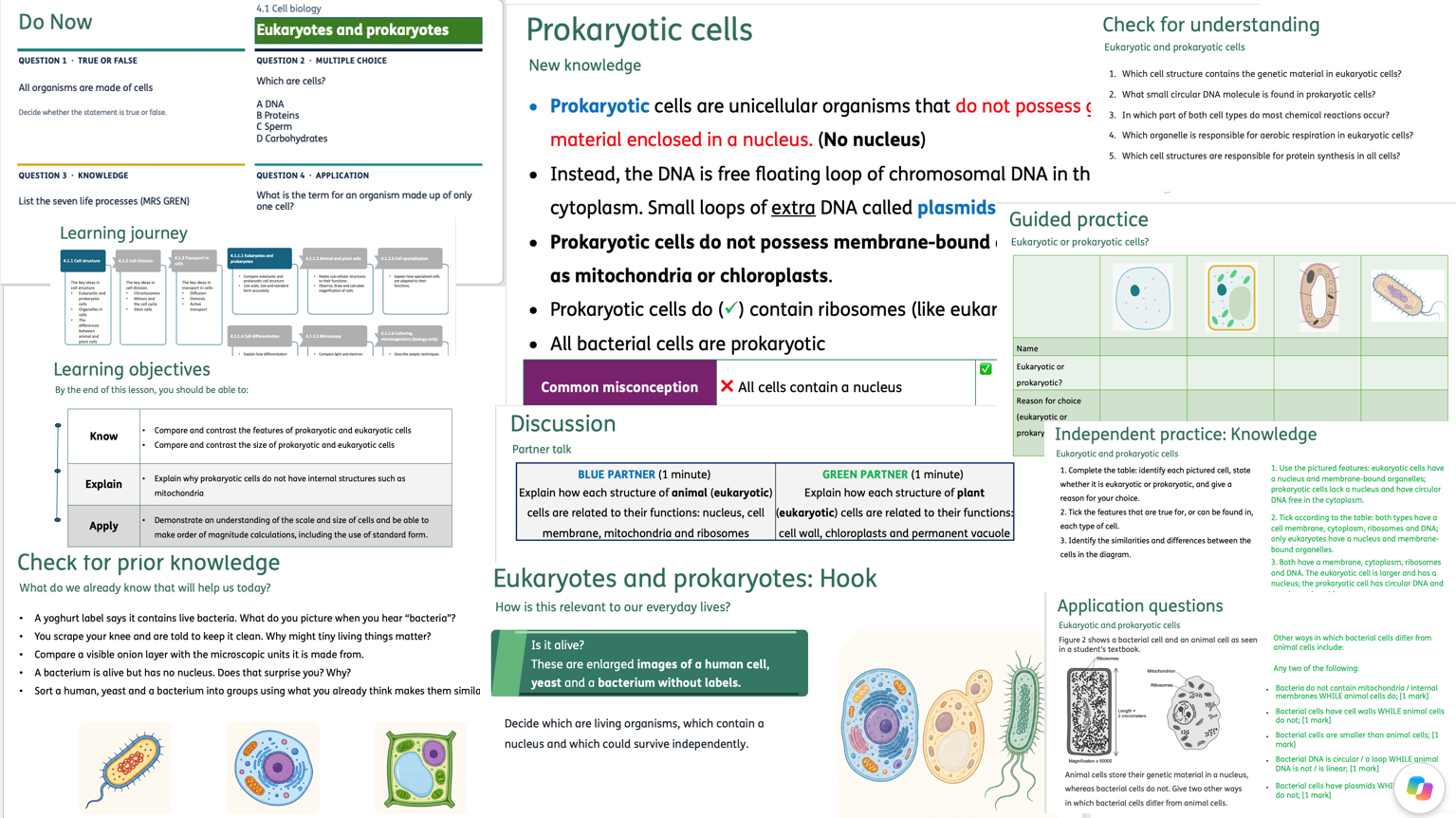The height and width of the screenshot is (818, 1456).
Task: Open the Copilot assistant button
Action: pos(1419,788)
